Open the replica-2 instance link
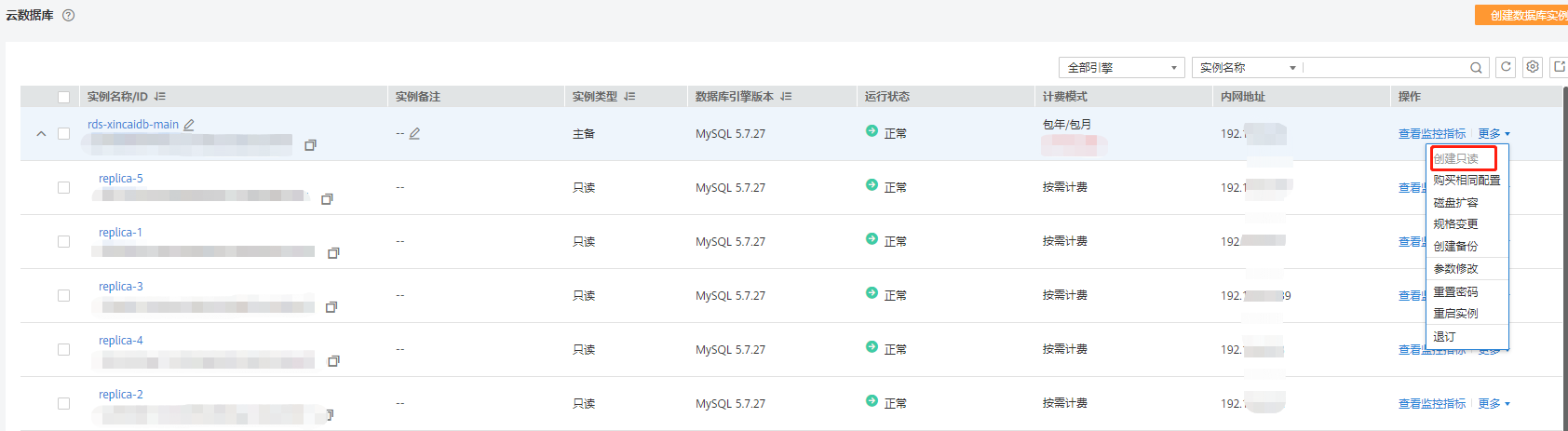Image resolution: width=1568 pixels, height=431 pixels. click(x=121, y=395)
